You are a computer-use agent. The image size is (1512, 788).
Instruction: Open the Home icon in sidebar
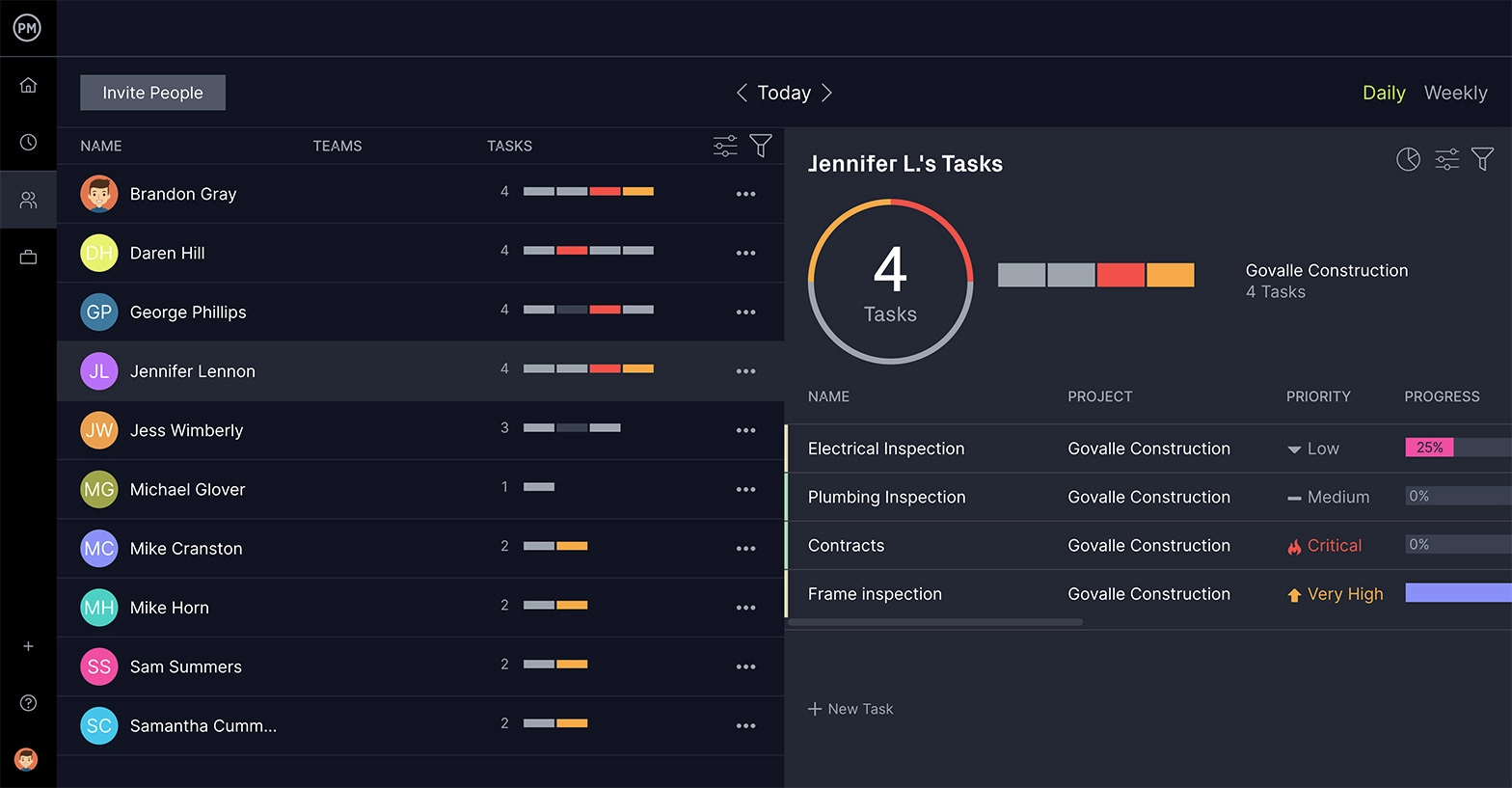click(28, 86)
